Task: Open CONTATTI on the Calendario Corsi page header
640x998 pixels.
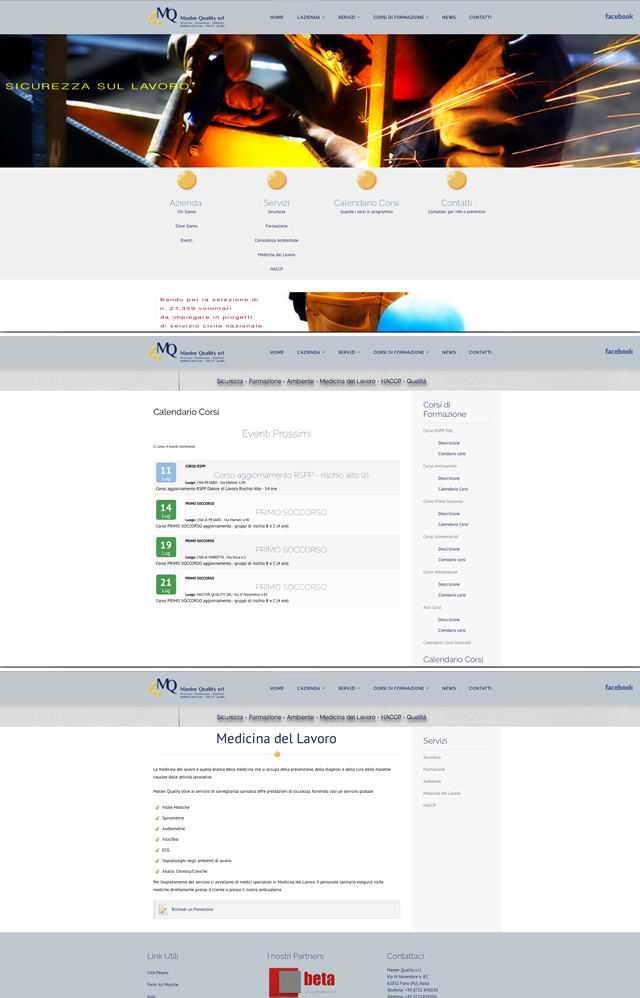Action: pos(480,352)
